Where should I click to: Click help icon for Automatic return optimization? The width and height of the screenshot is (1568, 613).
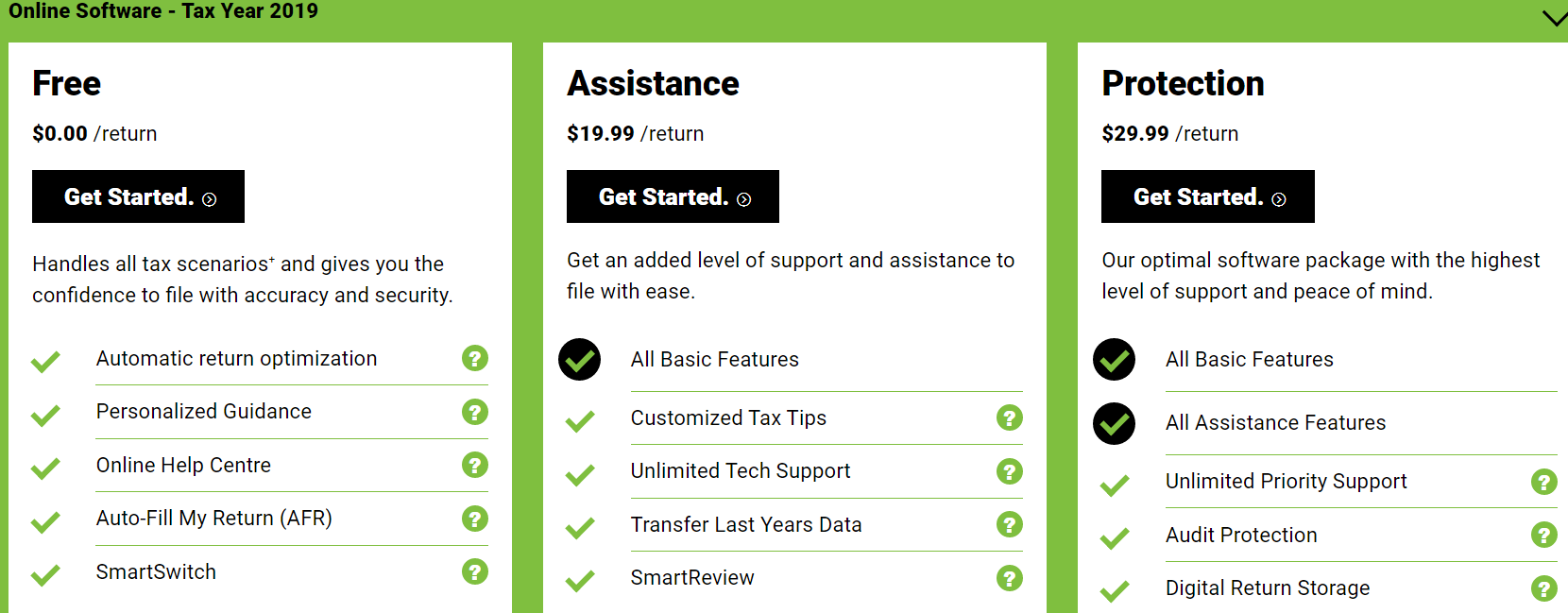[x=475, y=358]
